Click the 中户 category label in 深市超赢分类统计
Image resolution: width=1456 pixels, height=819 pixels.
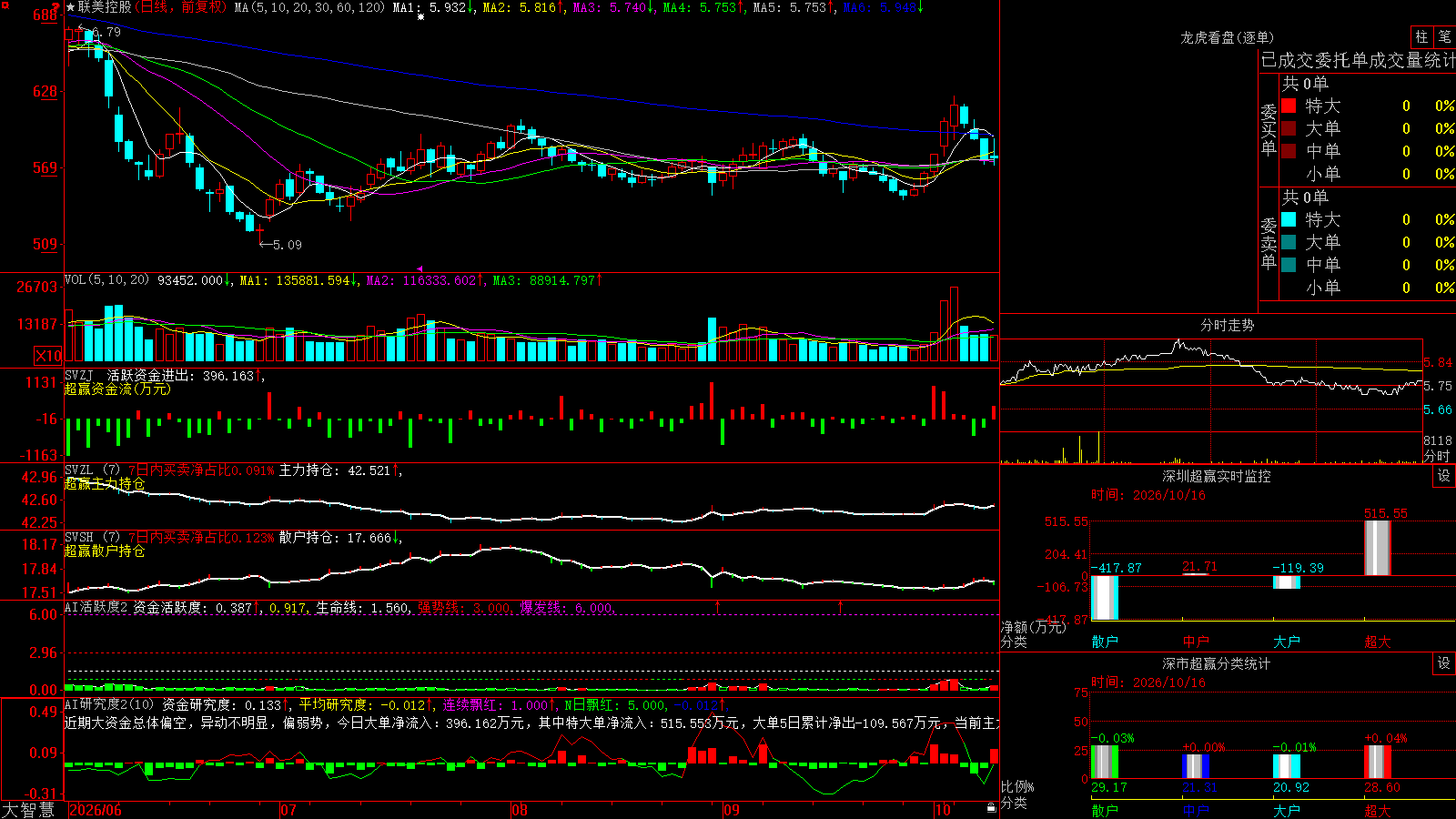1196,811
